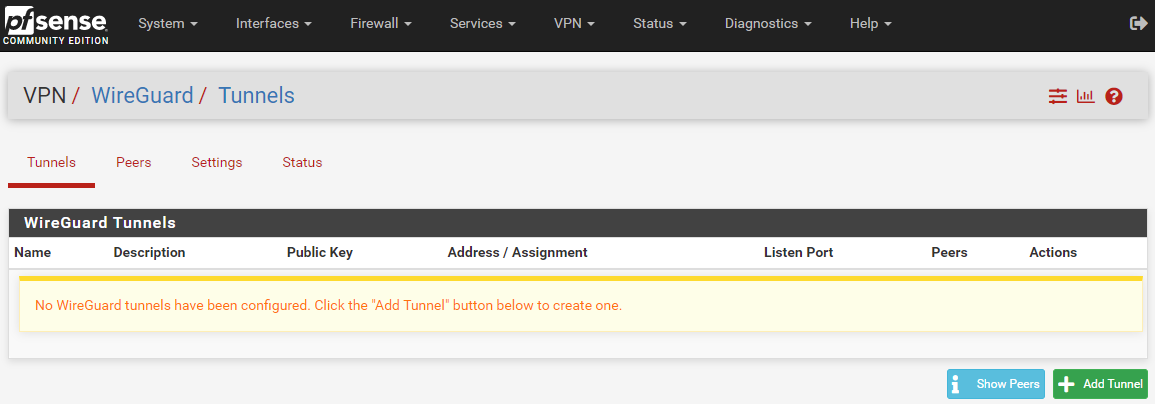
Task: Open the System dropdown menu
Action: pos(168,24)
